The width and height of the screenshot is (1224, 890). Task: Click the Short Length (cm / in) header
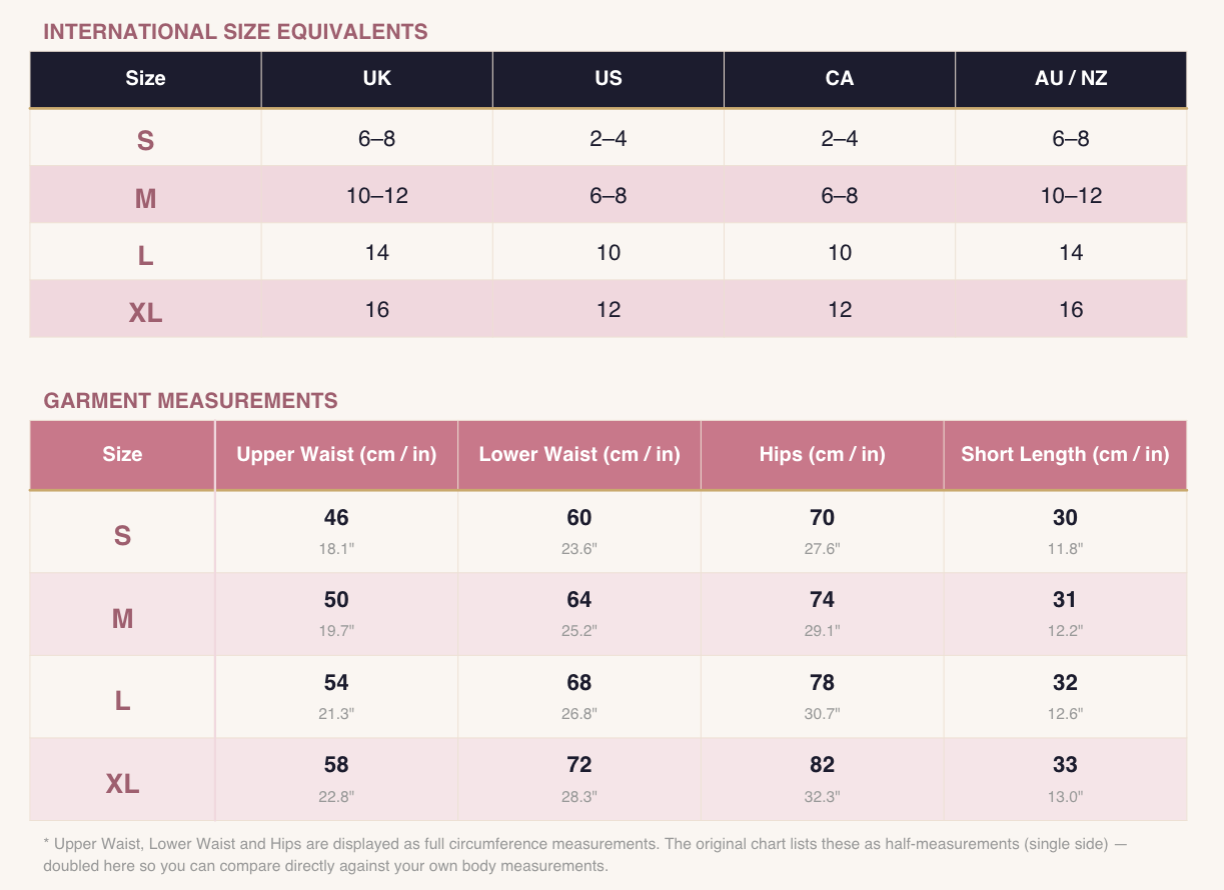pyautogui.click(x=1065, y=454)
